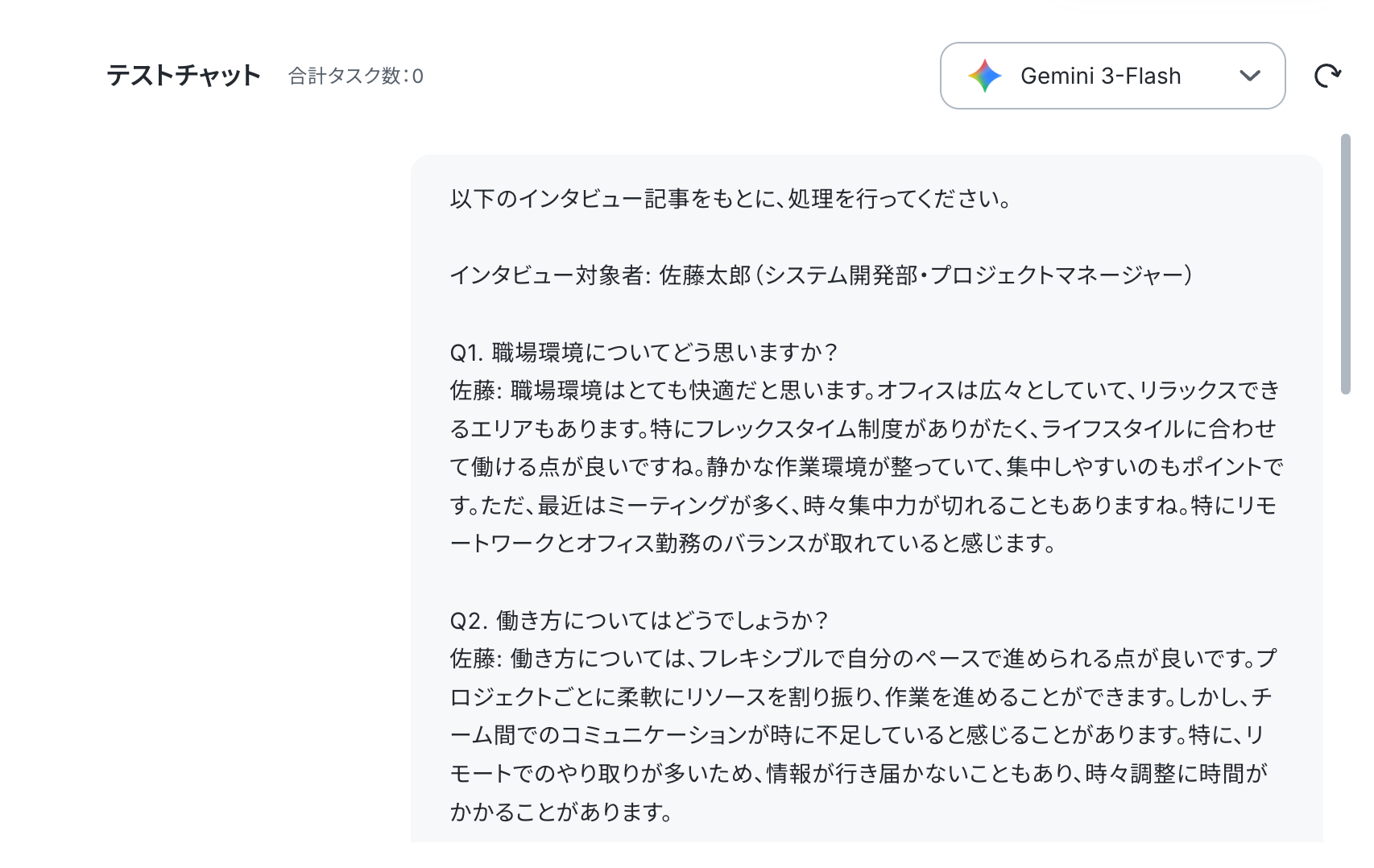The image size is (1374, 868).
Task: Click the Q2. 働き方 question line
Action: 639,620
